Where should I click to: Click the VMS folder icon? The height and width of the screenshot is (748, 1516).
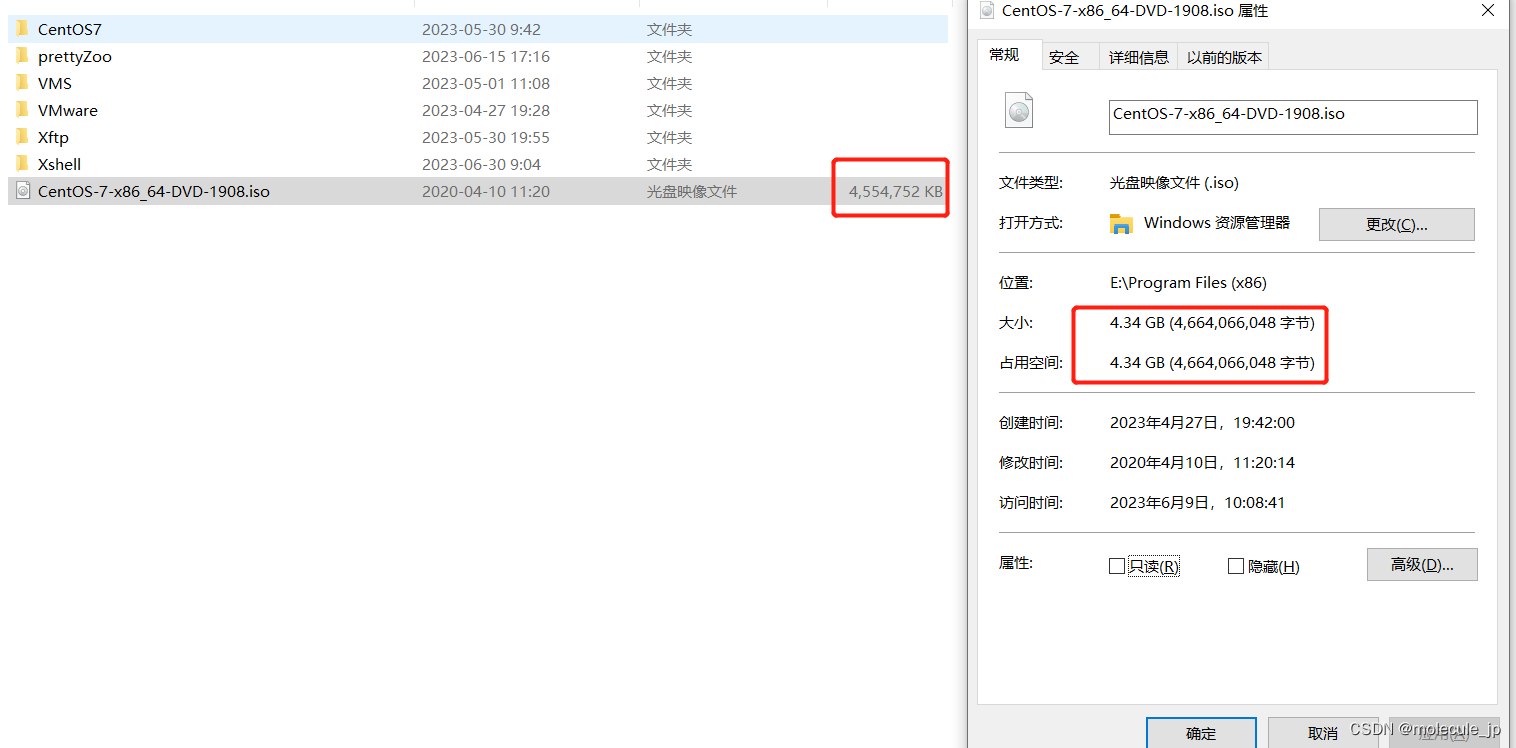[x=22, y=83]
